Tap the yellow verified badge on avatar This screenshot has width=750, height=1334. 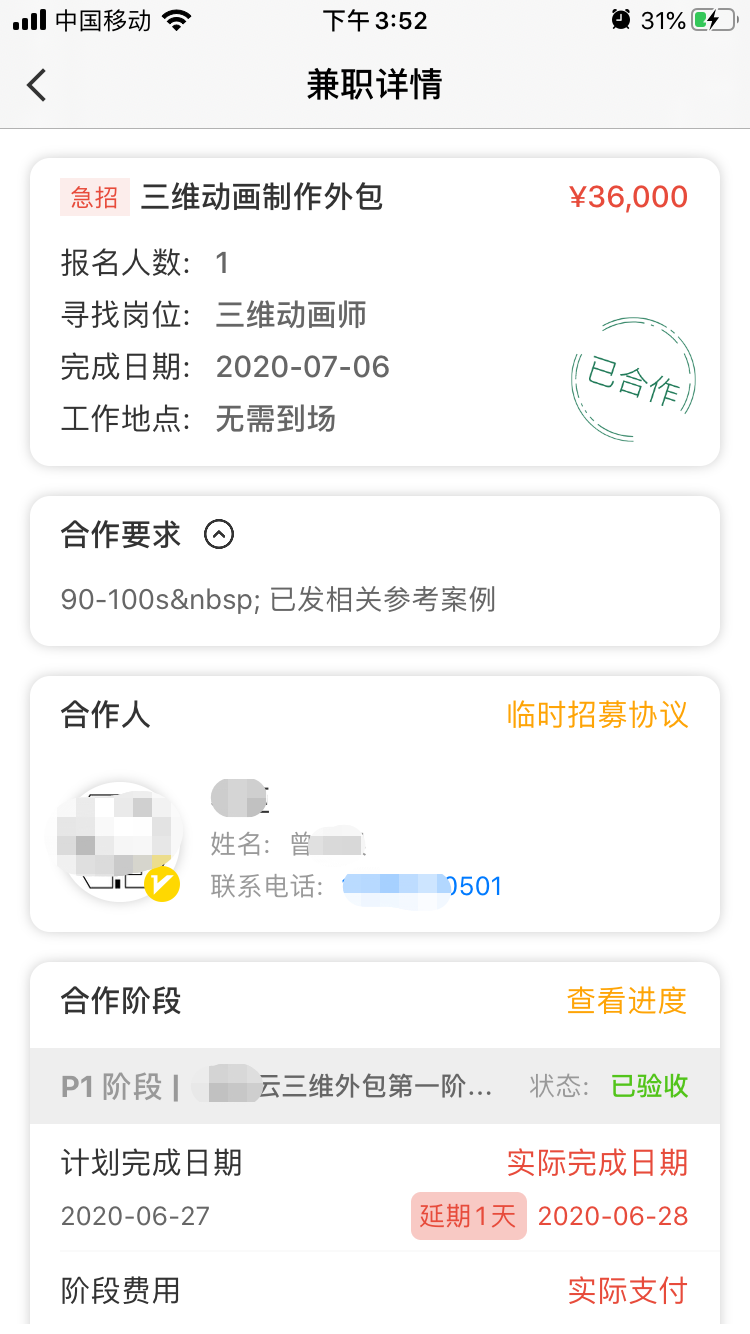pos(161,884)
